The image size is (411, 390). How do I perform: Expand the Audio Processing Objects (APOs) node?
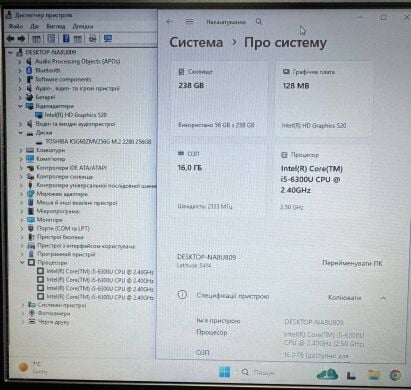pyautogui.click(x=20, y=61)
